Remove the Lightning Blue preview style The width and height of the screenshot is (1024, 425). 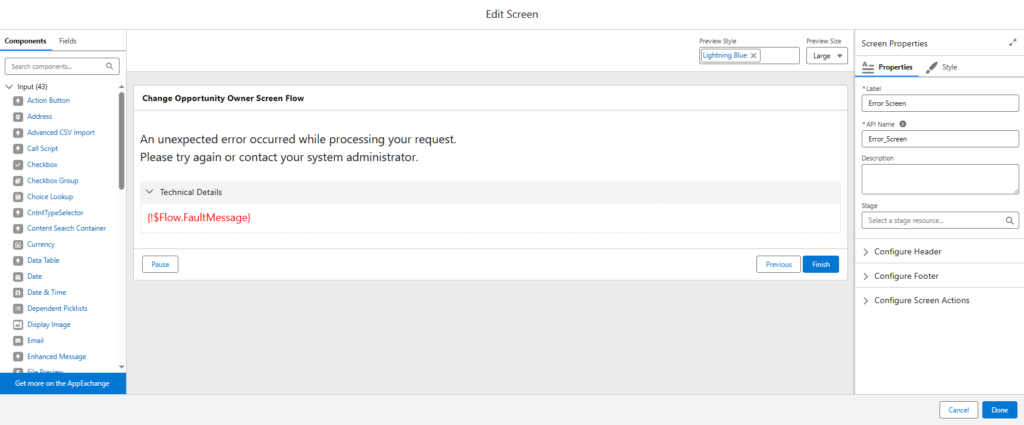click(754, 56)
